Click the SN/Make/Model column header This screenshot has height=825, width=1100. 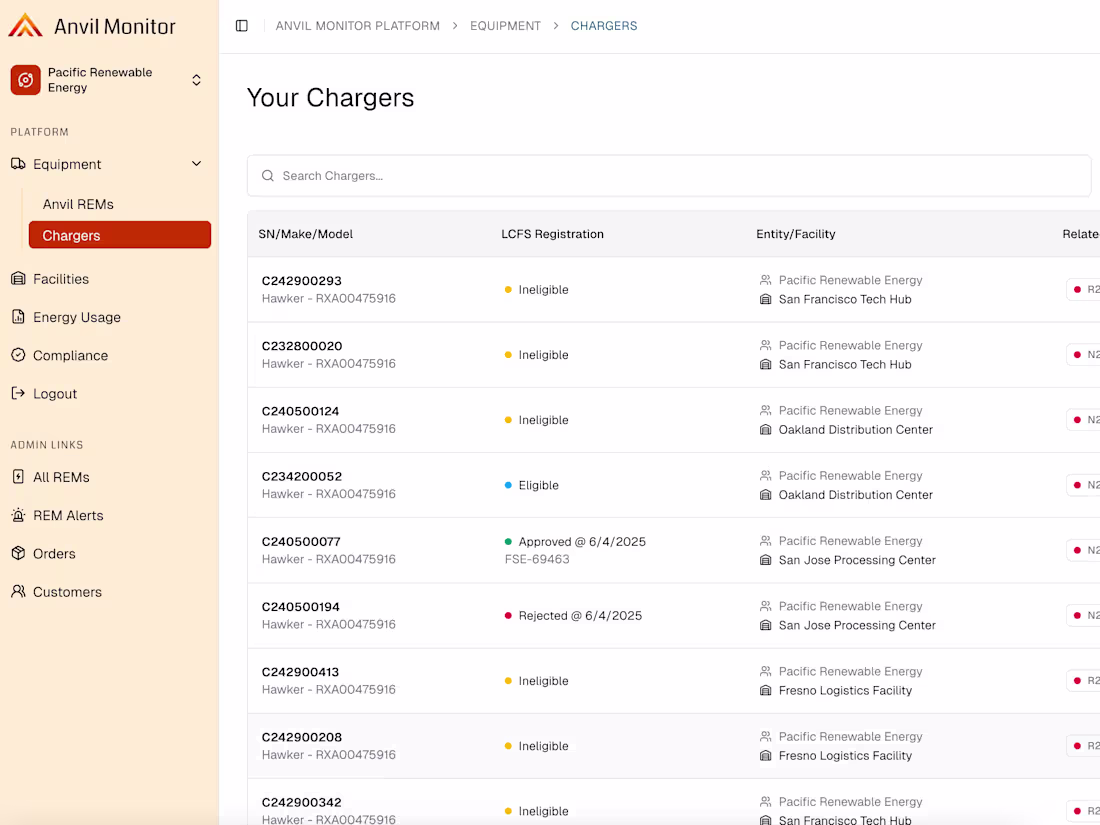point(306,234)
